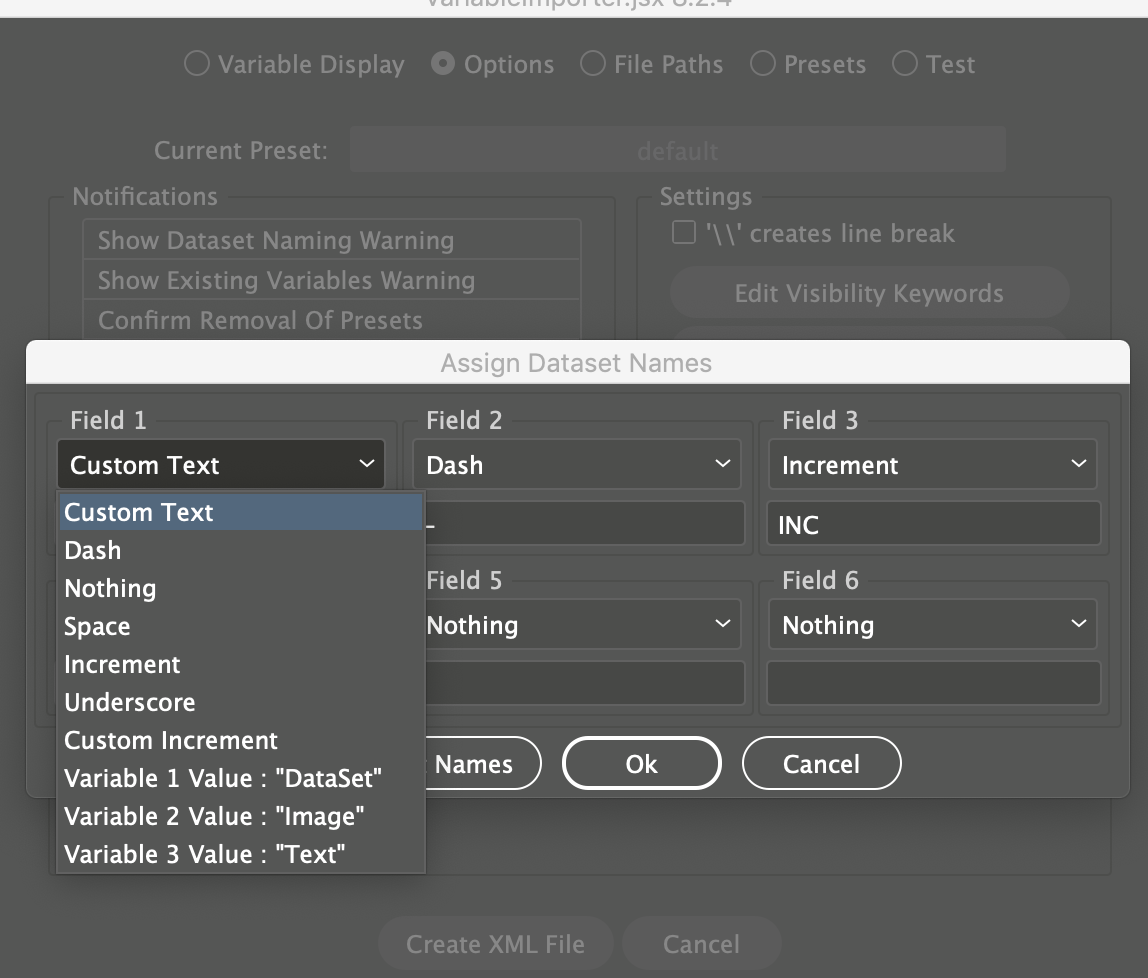
Task: Click the Field 3 INC text field
Action: tap(933, 524)
